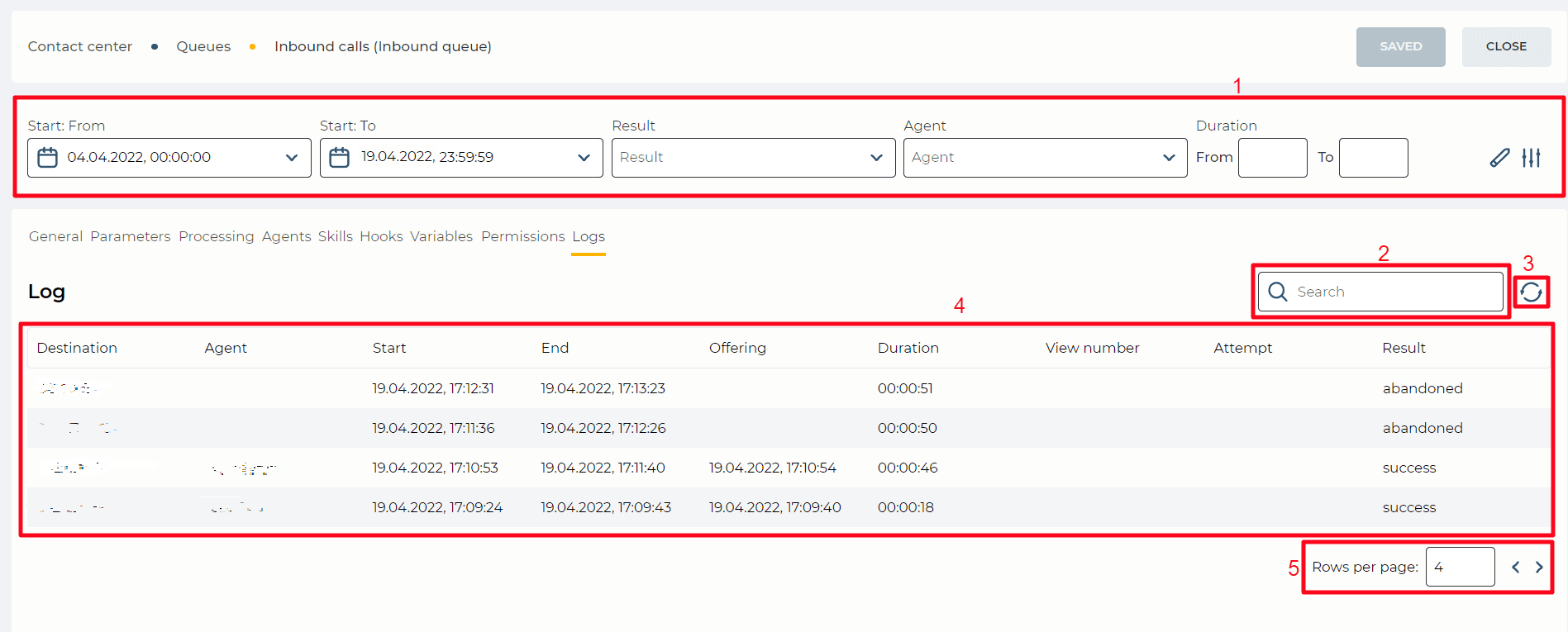Click success result in 17:09:24 row
The height and width of the screenshot is (632, 1568).
pos(1409,507)
